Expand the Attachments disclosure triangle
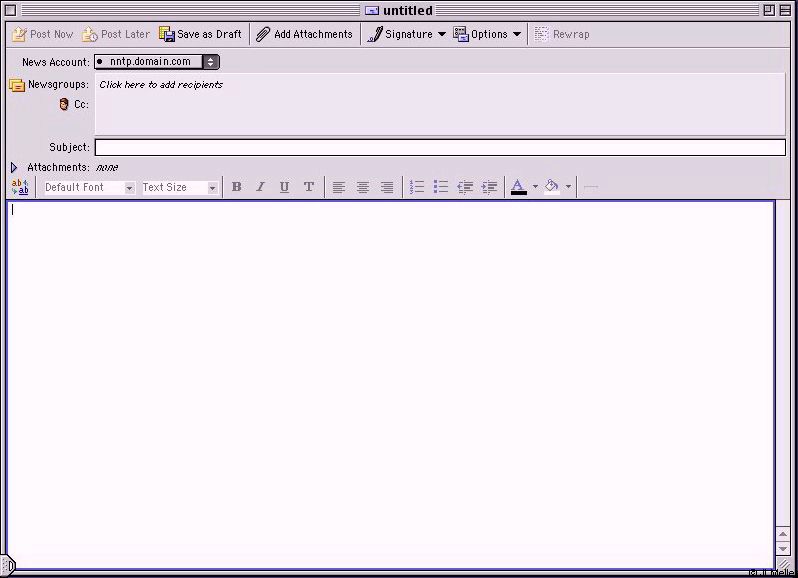The image size is (798, 578). pyautogui.click(x=14, y=168)
